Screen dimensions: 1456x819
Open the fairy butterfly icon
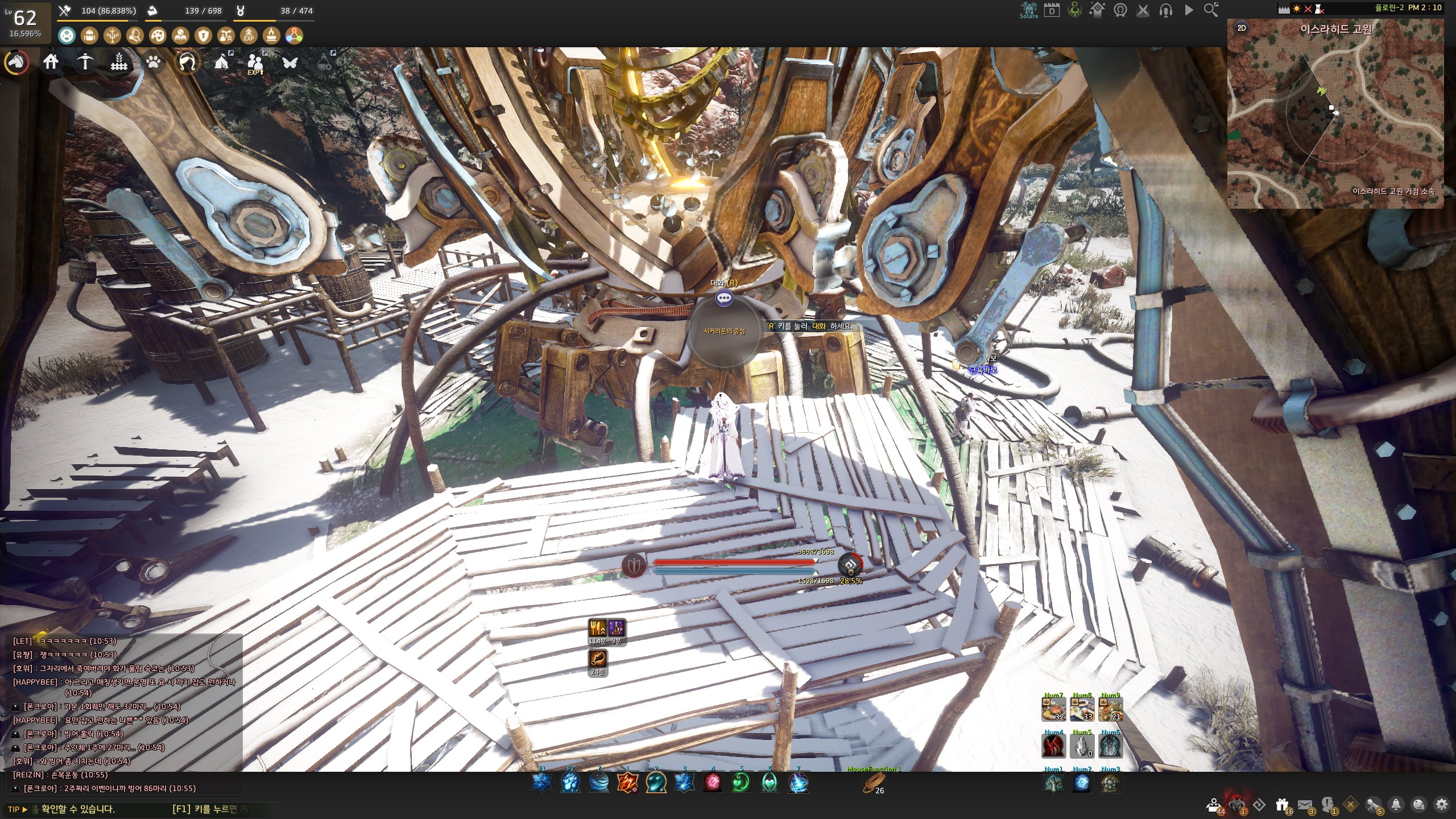click(290, 61)
